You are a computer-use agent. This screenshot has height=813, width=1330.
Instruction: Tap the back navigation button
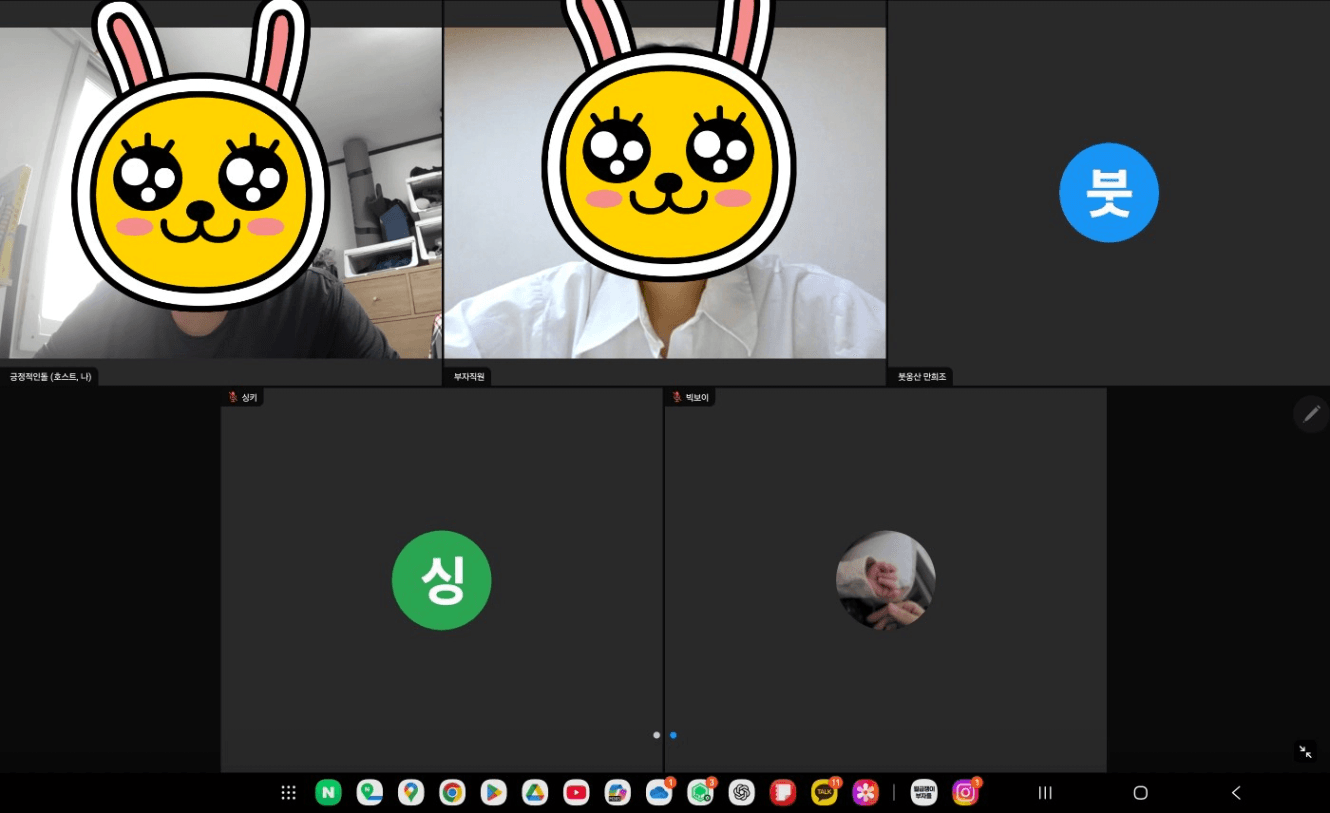[1236, 793]
